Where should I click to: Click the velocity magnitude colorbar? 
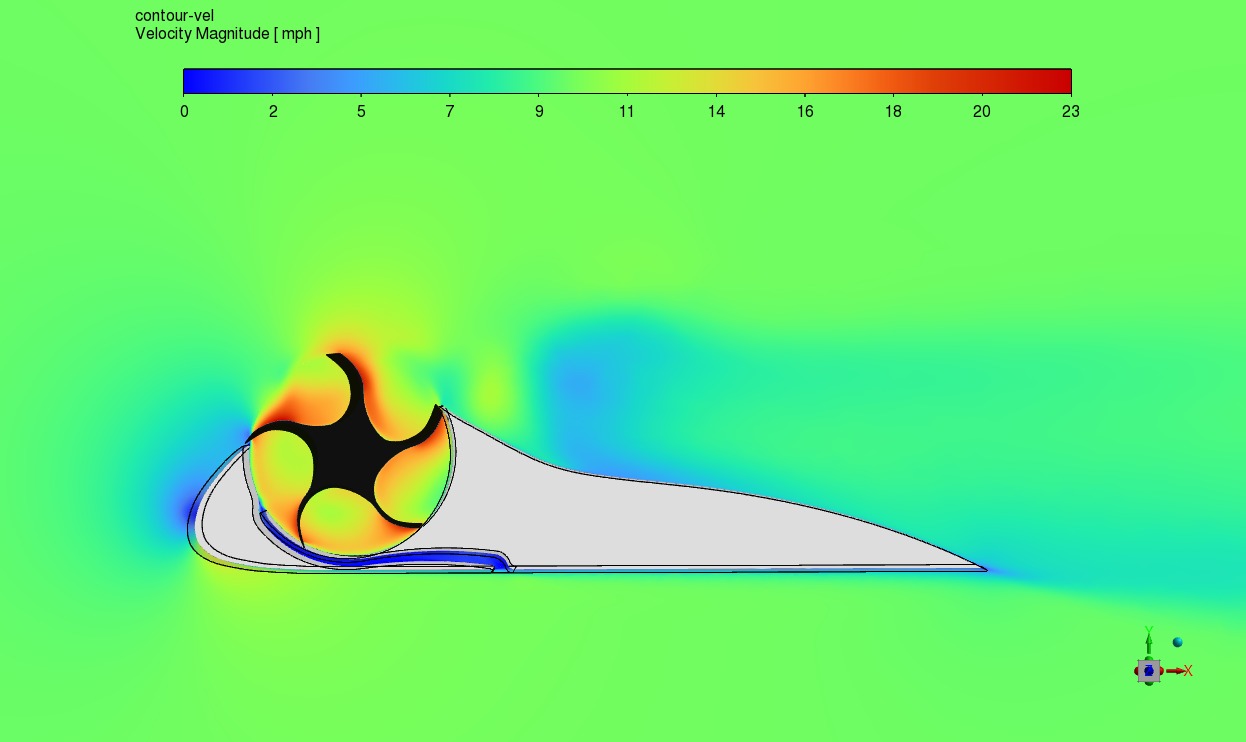click(627, 81)
